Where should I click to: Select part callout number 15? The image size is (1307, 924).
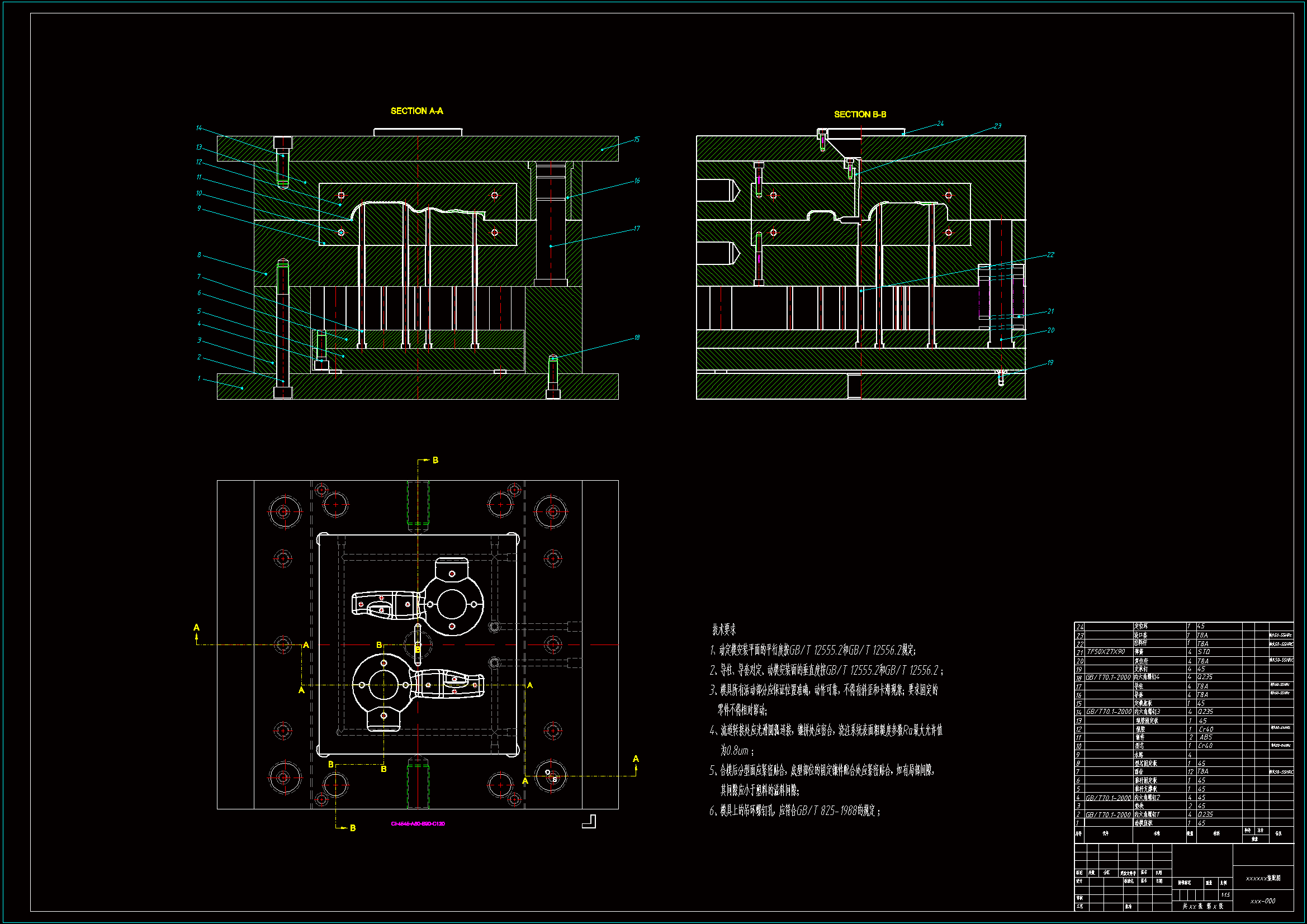[636, 140]
